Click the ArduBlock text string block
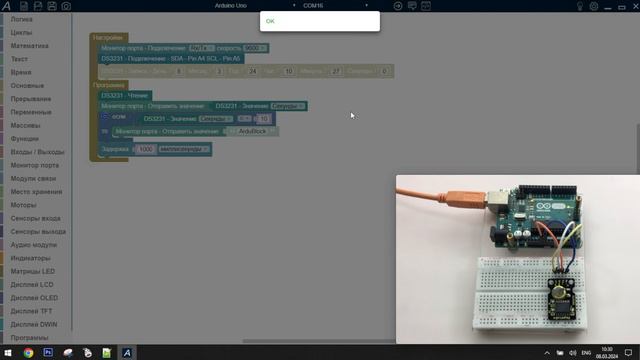This screenshot has height=360, width=640. 252,131
